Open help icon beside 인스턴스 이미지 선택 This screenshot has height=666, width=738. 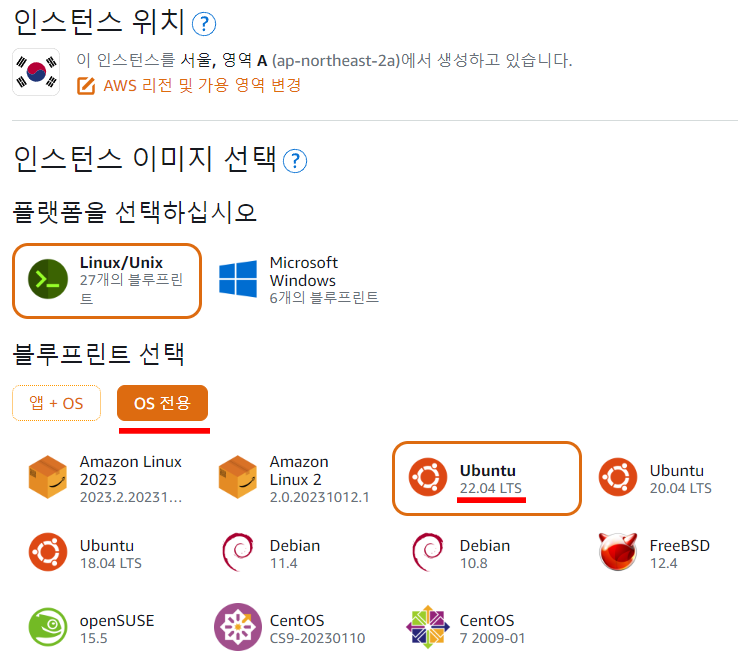click(x=295, y=161)
